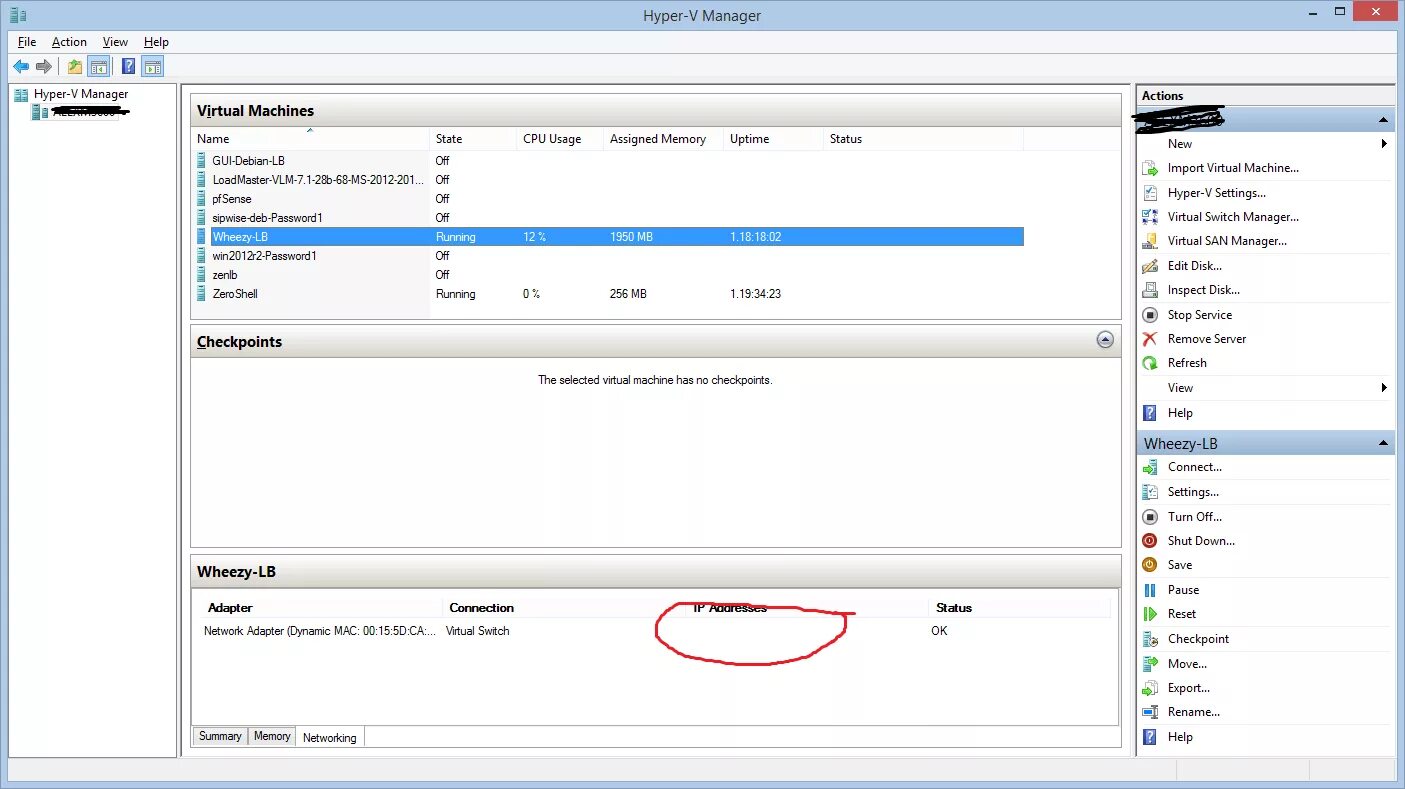Click the Connect icon for Wheezy-LB
The height and width of the screenshot is (789, 1405).
1150,467
